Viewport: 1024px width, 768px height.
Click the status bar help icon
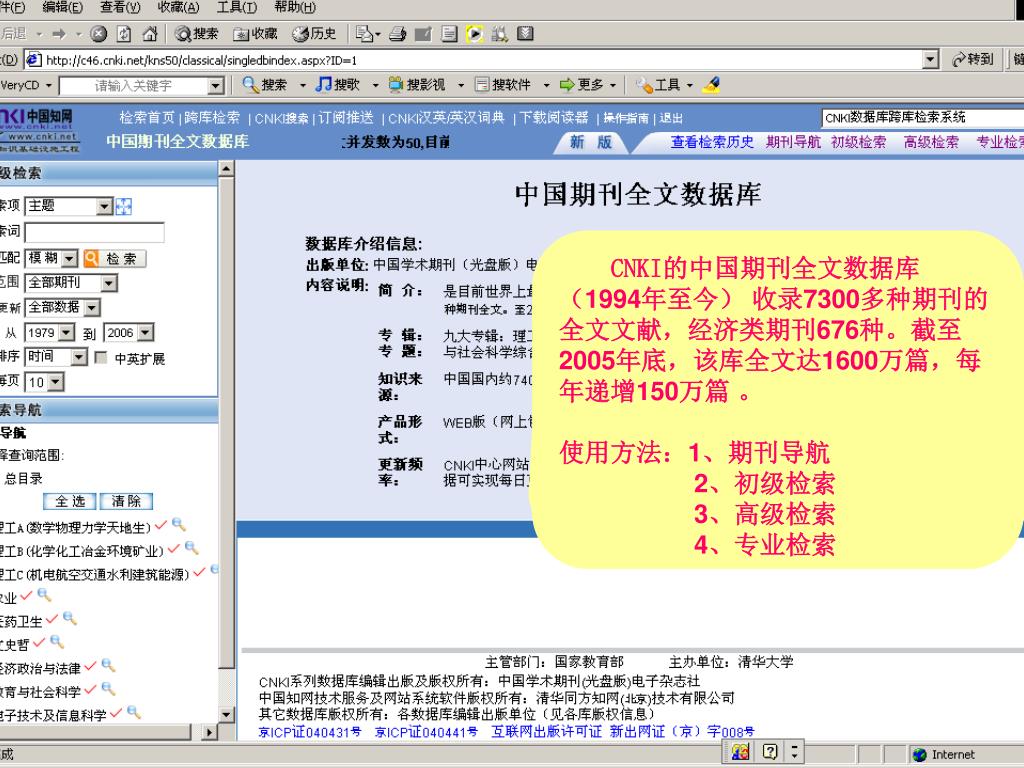[771, 752]
